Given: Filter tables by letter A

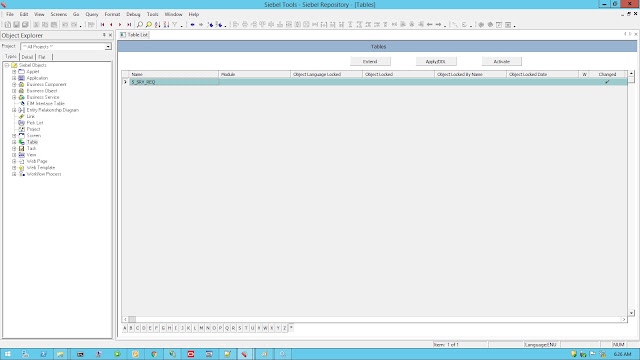Looking at the screenshot, I should (x=125, y=328).
